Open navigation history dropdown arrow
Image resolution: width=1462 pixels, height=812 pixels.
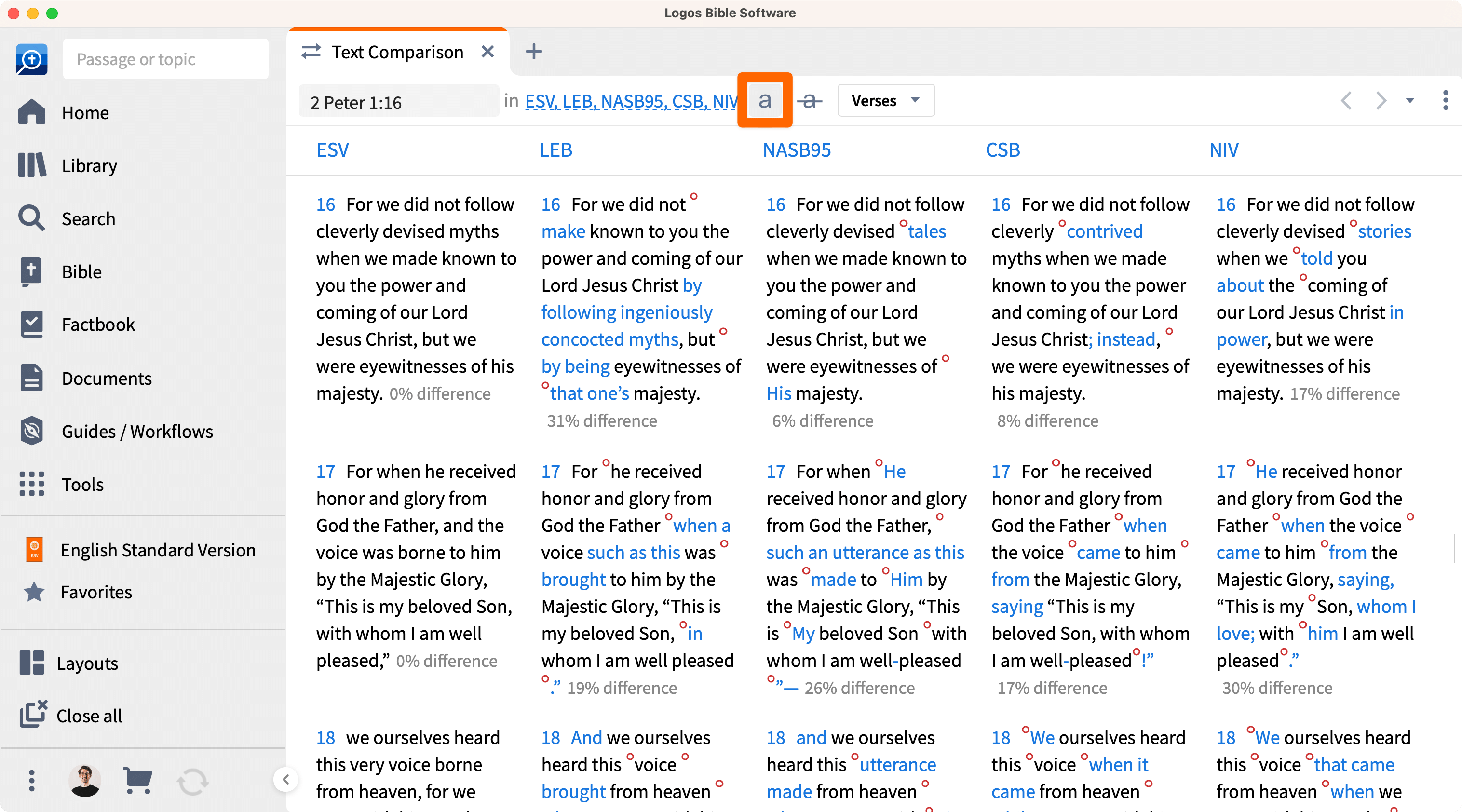(x=1410, y=100)
